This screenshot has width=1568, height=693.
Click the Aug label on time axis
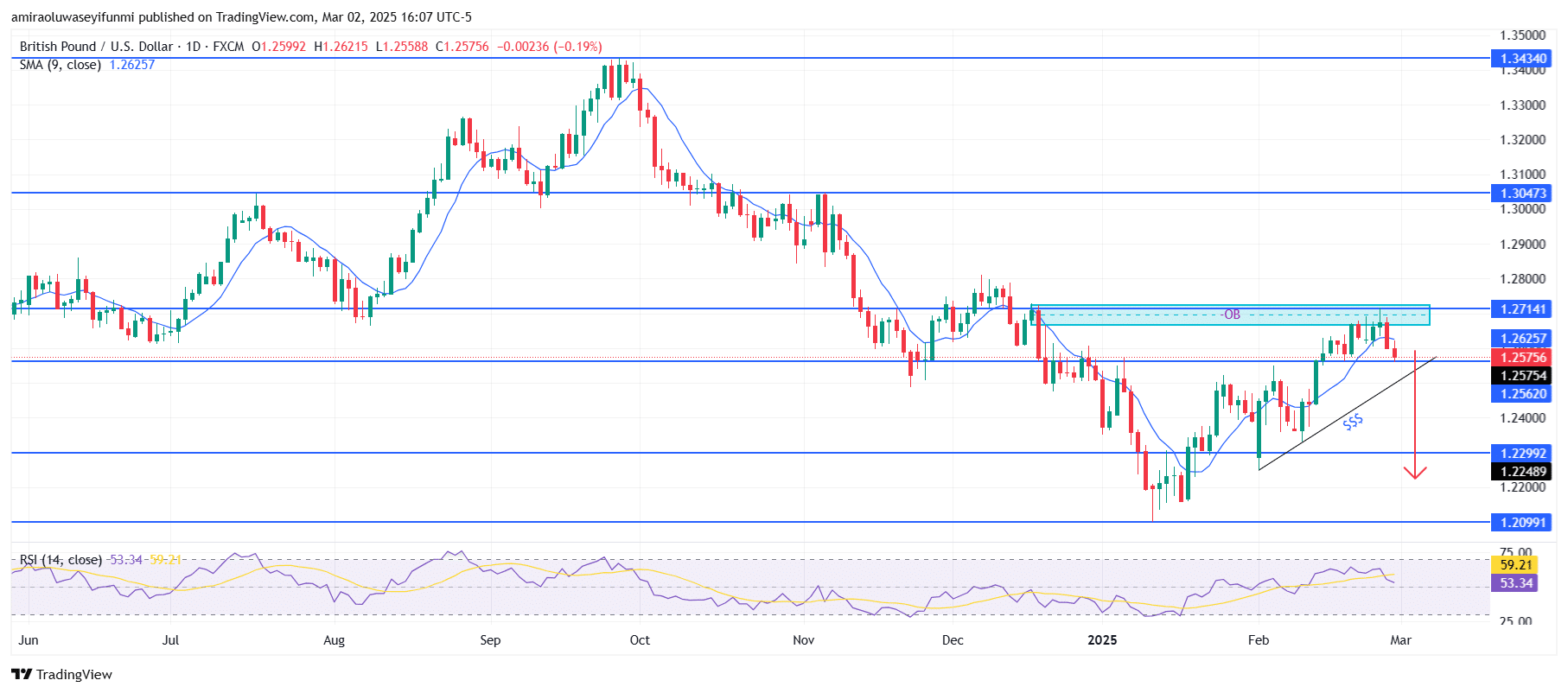334,640
